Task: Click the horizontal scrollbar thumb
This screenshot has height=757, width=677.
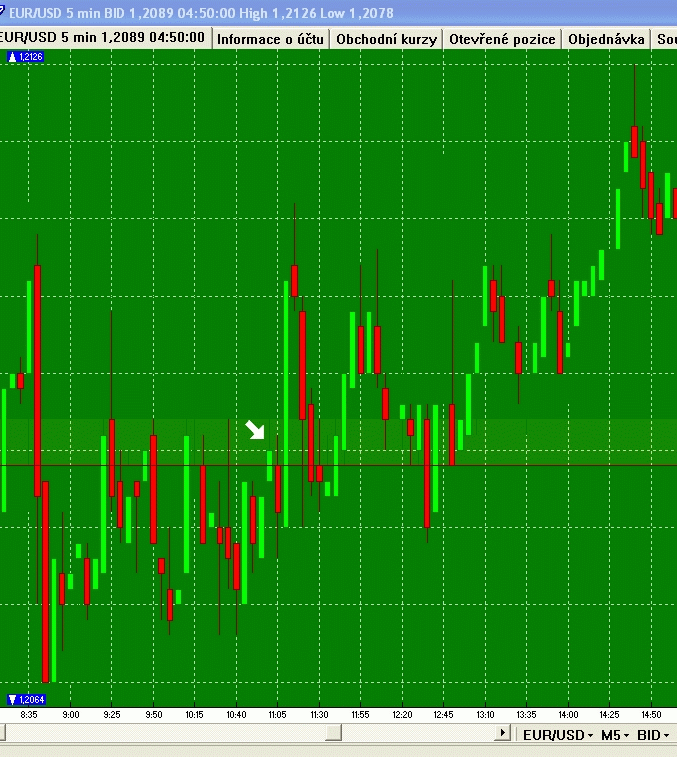Action: pos(334,733)
